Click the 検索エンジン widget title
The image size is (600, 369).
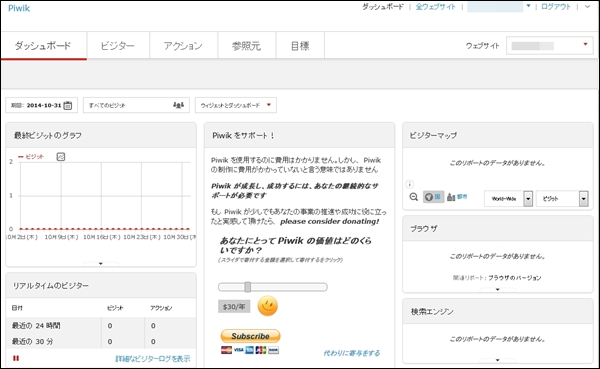tap(432, 312)
